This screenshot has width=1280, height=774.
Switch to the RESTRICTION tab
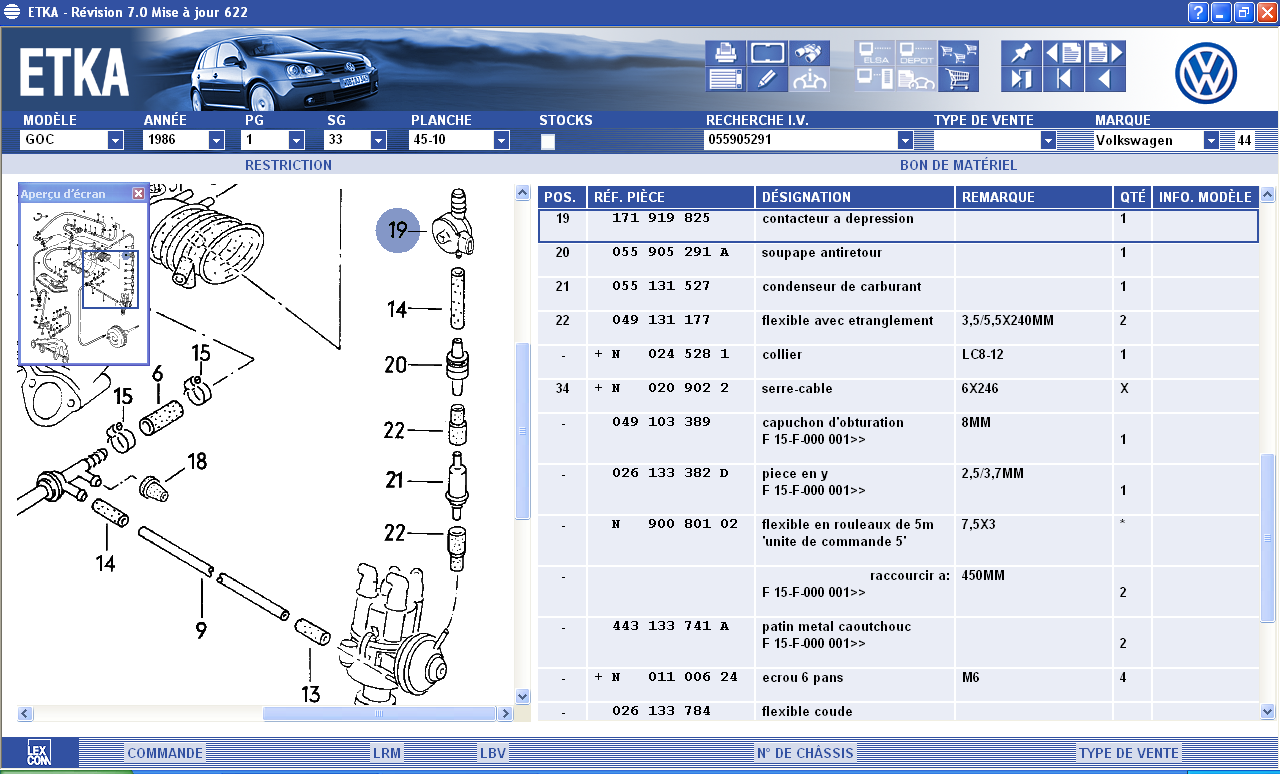[x=288, y=165]
